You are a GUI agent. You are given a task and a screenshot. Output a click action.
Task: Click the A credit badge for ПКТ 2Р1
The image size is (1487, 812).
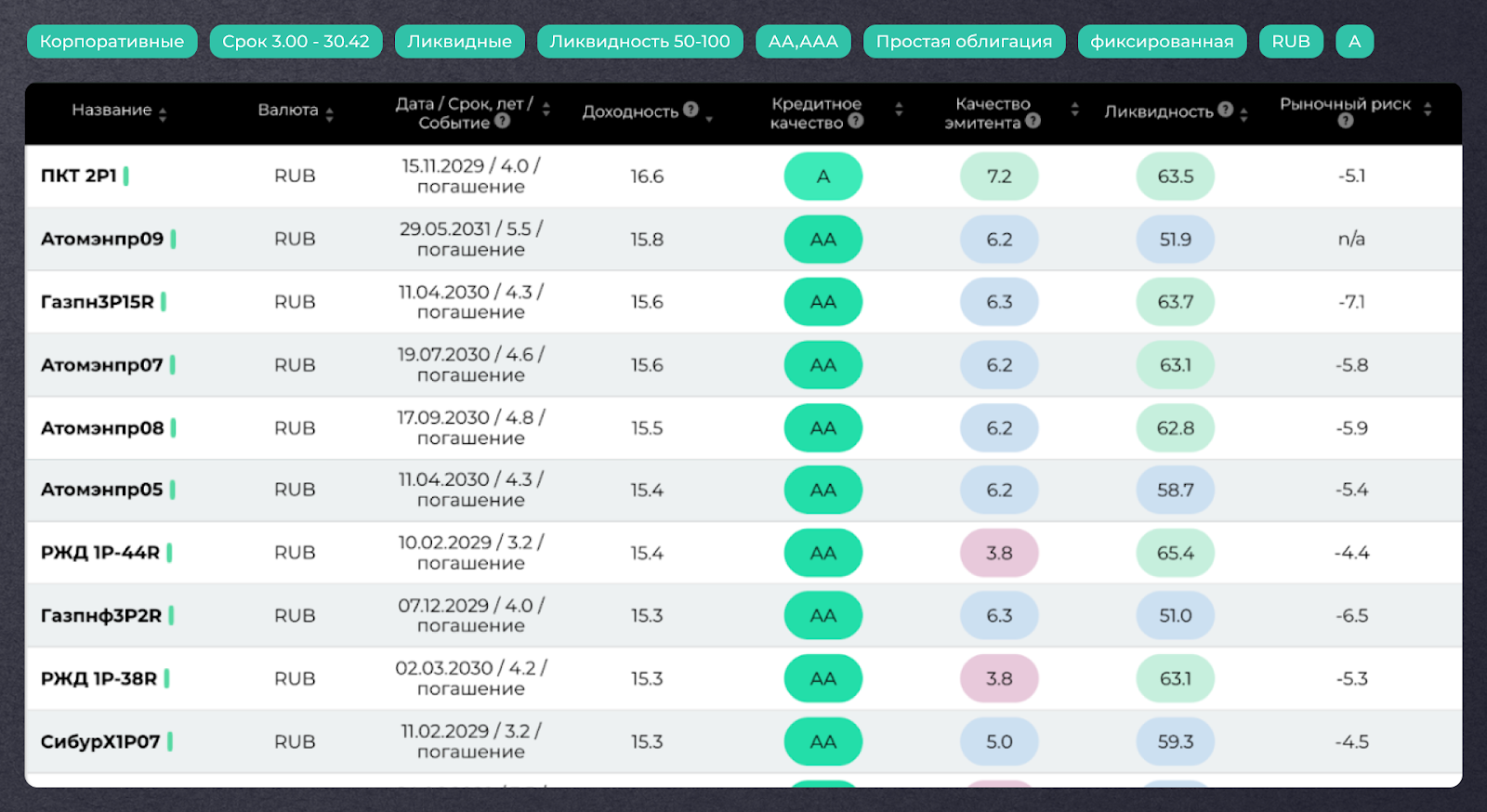(x=823, y=177)
